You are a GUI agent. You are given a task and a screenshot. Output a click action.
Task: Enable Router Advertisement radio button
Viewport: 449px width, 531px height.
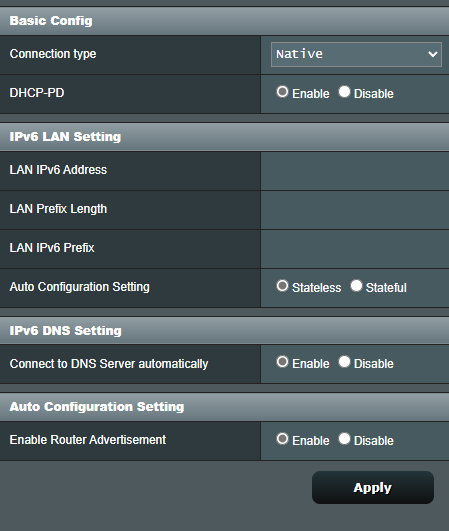click(x=282, y=439)
